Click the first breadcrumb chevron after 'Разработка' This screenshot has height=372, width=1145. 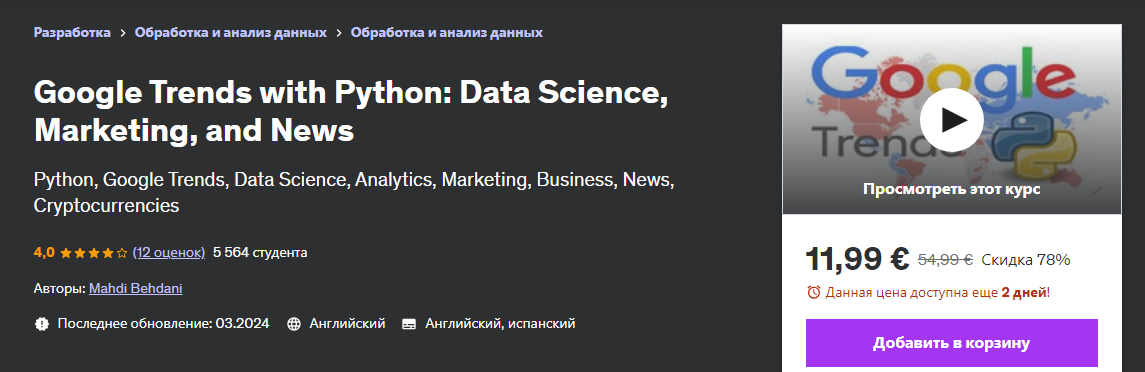123,33
